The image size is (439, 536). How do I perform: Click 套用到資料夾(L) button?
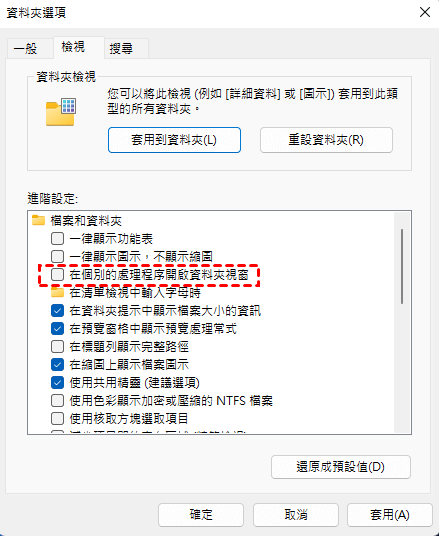click(x=174, y=140)
